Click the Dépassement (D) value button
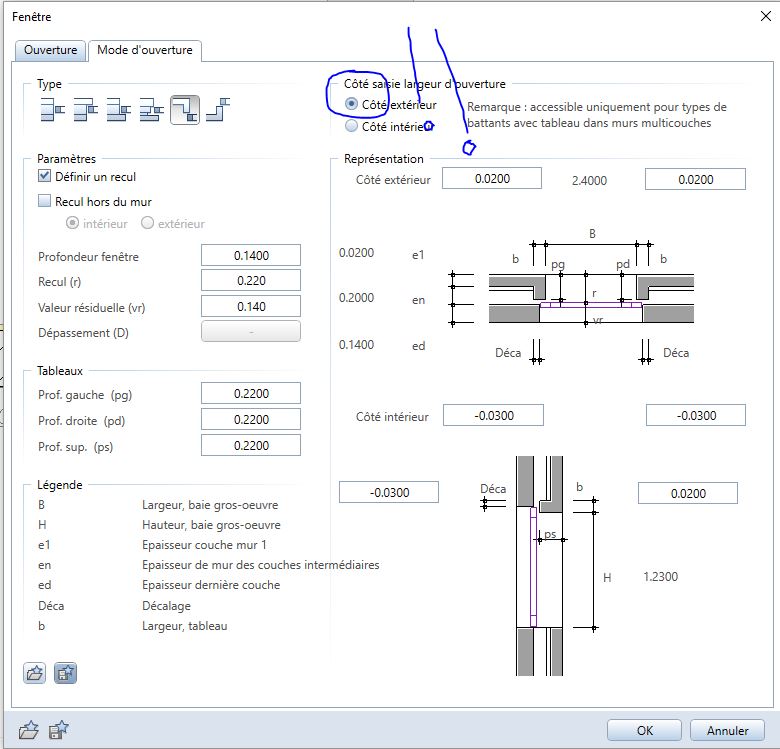This screenshot has height=749, width=780. click(x=251, y=331)
